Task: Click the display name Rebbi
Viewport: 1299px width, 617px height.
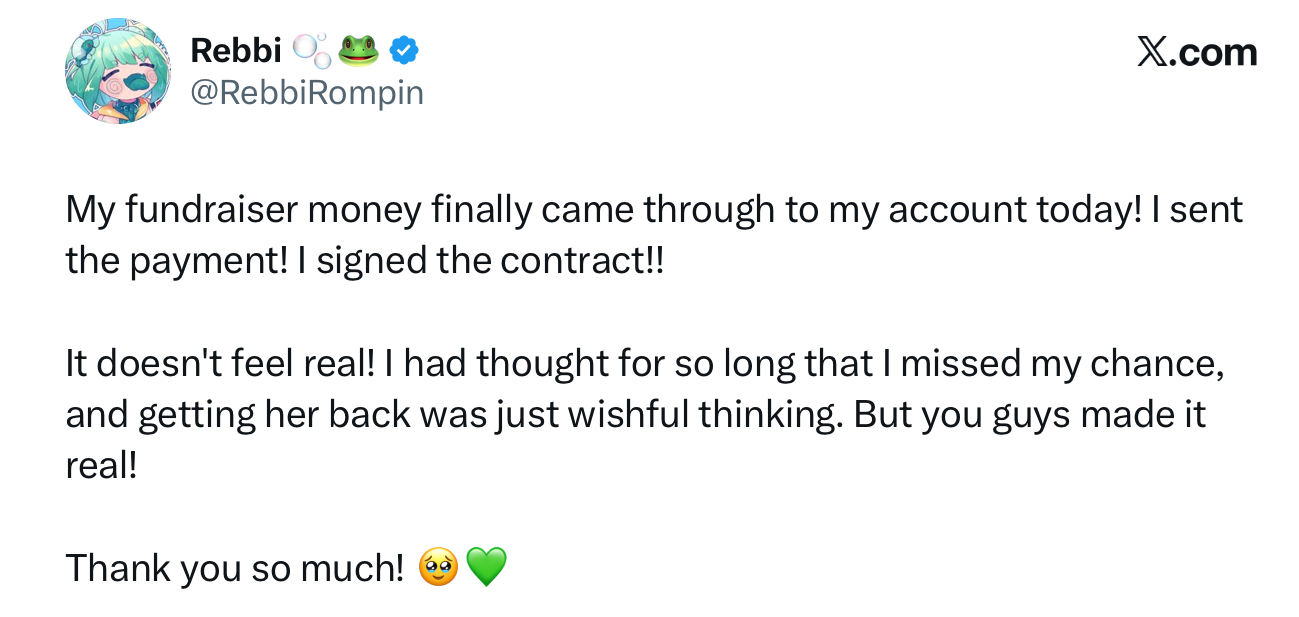Action: [236, 50]
